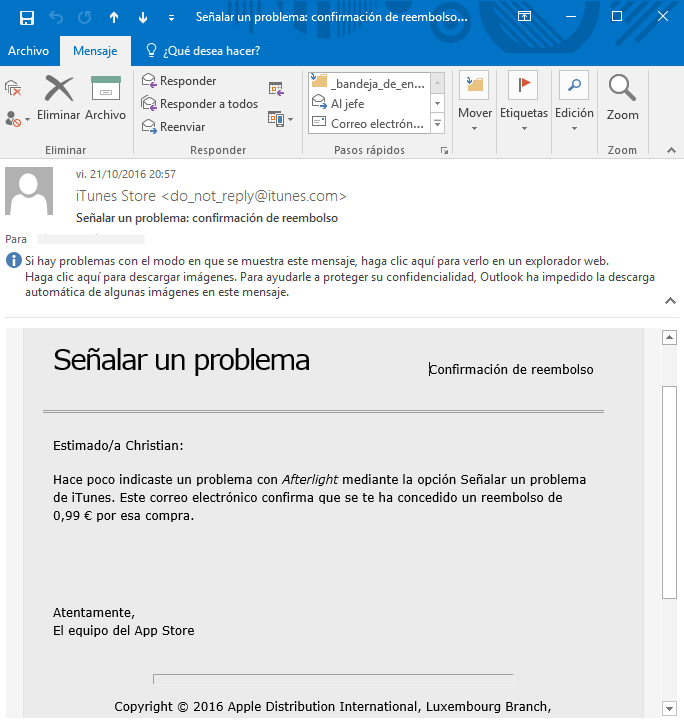Open the Etiquetas flag dropdown
The width and height of the screenshot is (684, 726).
coord(524,103)
